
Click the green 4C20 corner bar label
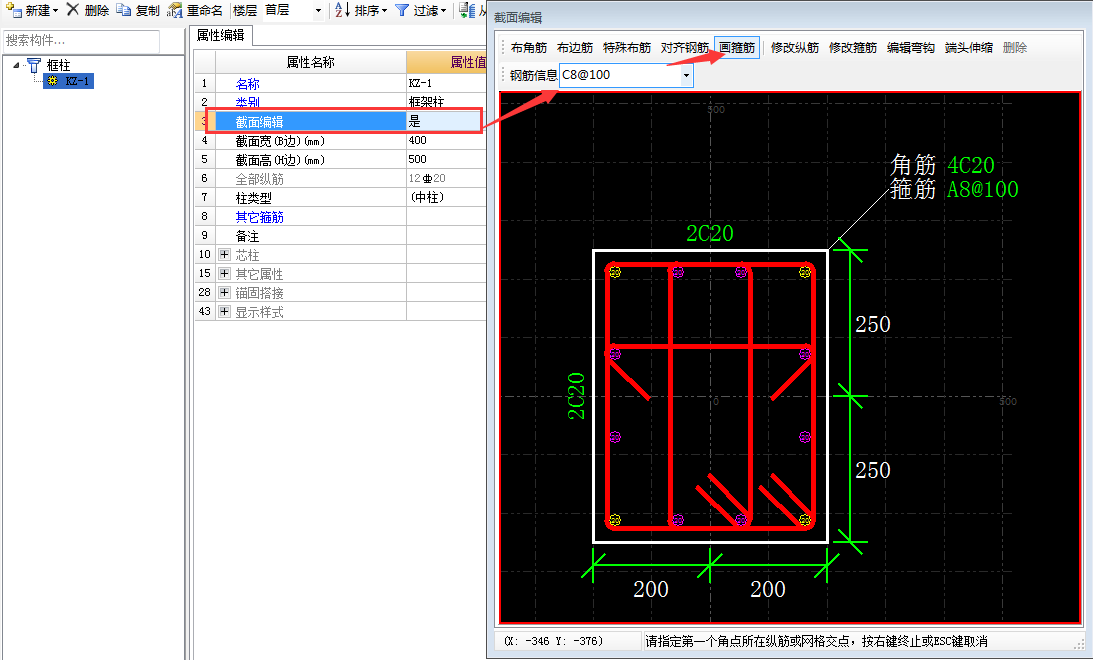(x=971, y=165)
